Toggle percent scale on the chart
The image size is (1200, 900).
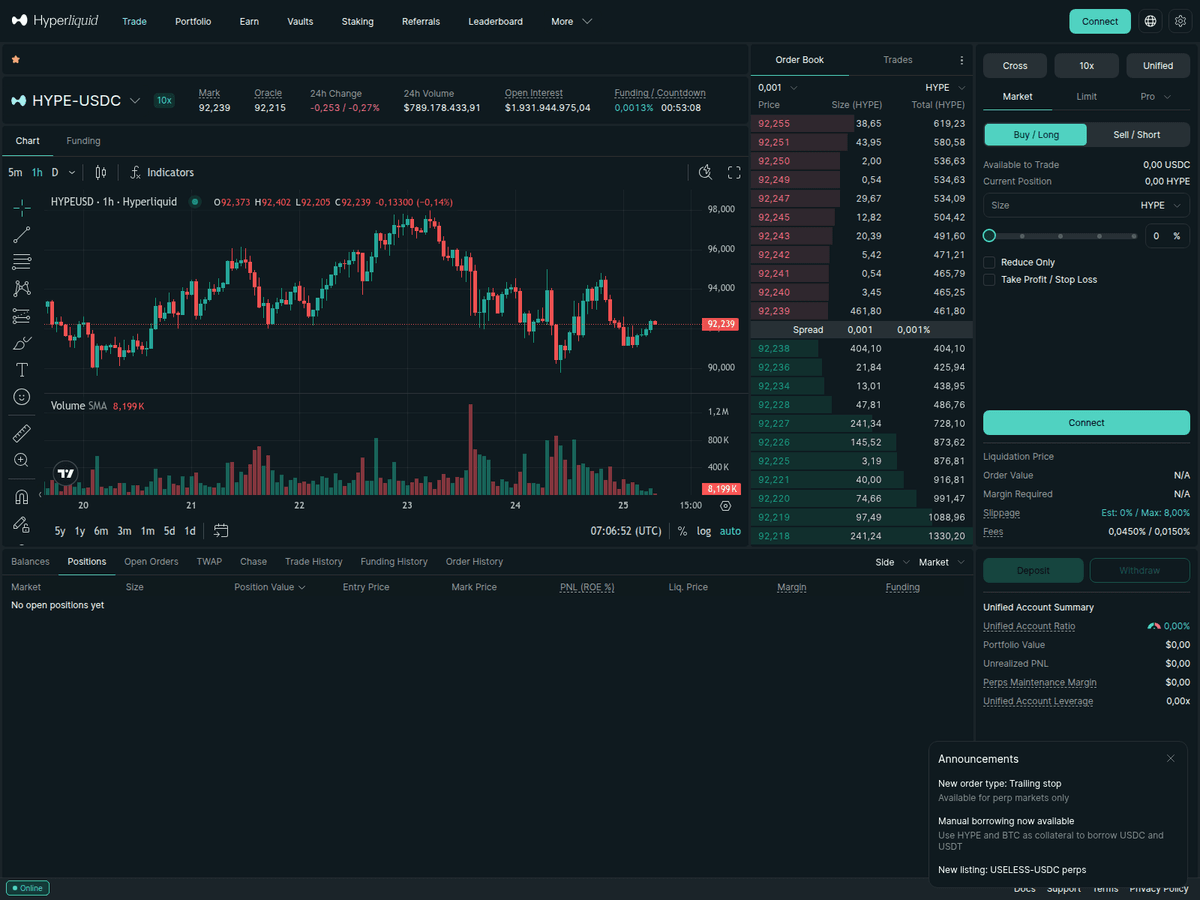click(682, 531)
